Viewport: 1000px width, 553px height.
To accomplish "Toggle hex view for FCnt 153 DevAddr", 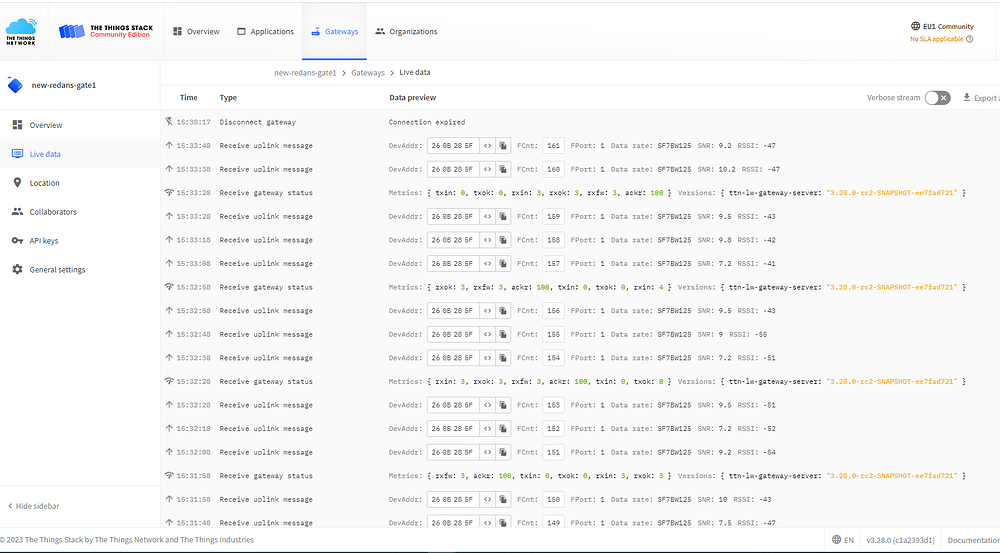I will (x=487, y=405).
